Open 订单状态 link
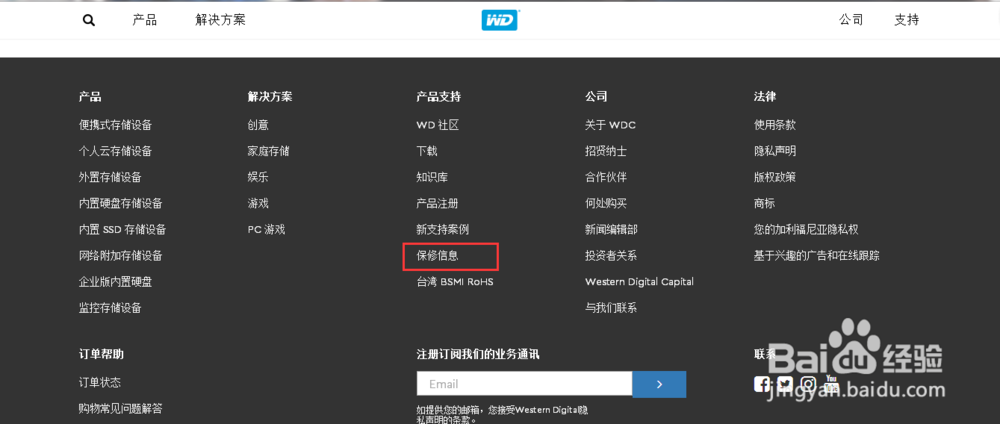1000x424 pixels. coord(100,383)
